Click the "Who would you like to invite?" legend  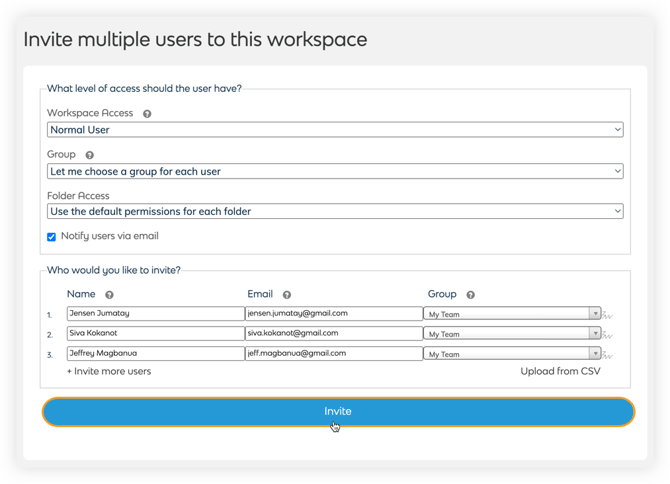[x=114, y=270]
